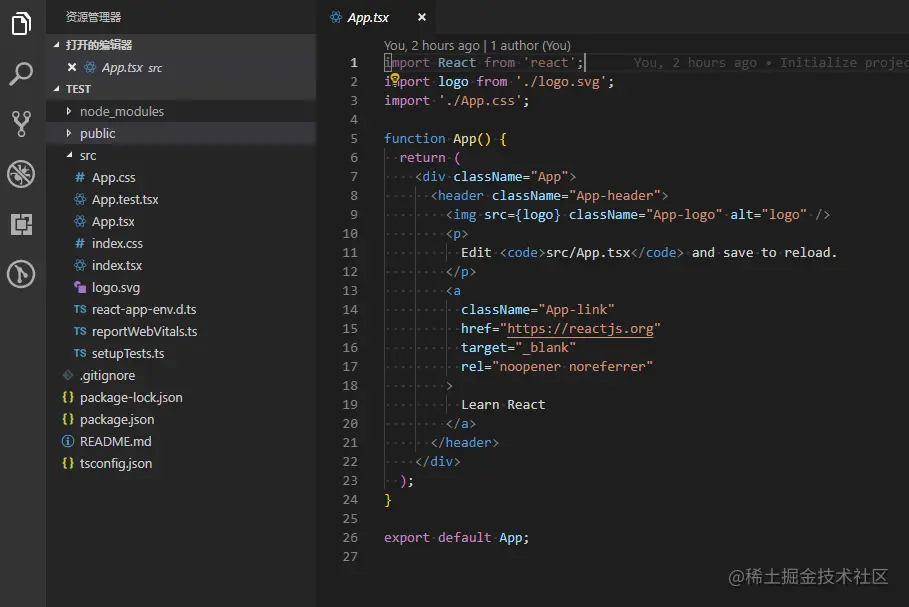Collapse the src folder
The height and width of the screenshot is (607, 909).
(181, 155)
